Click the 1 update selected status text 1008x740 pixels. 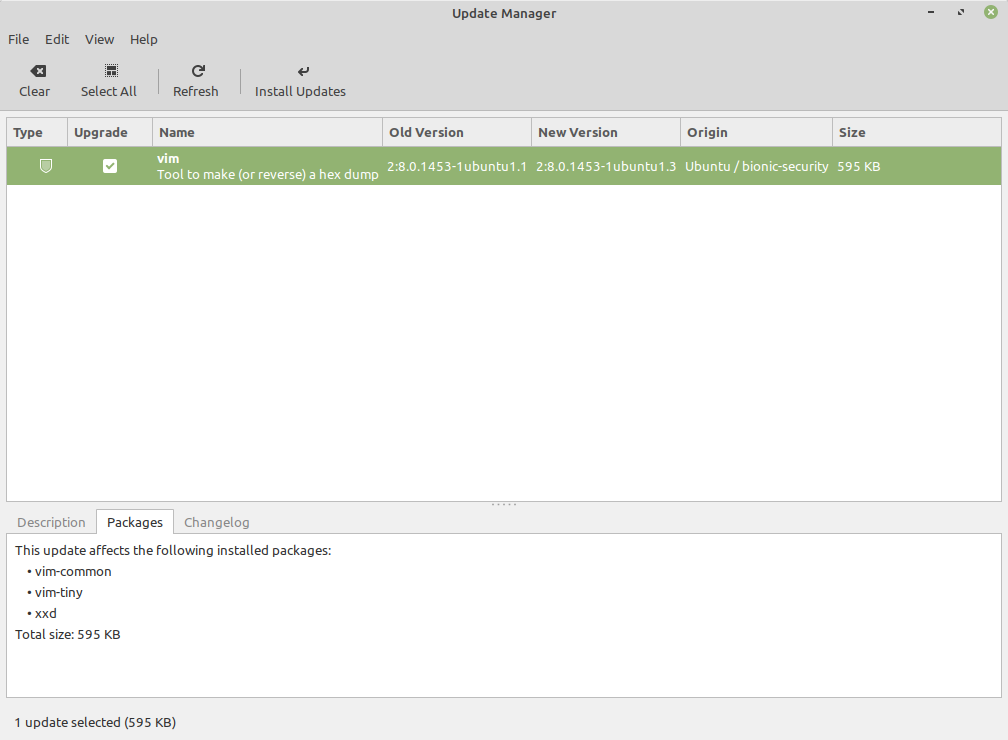pos(95,722)
